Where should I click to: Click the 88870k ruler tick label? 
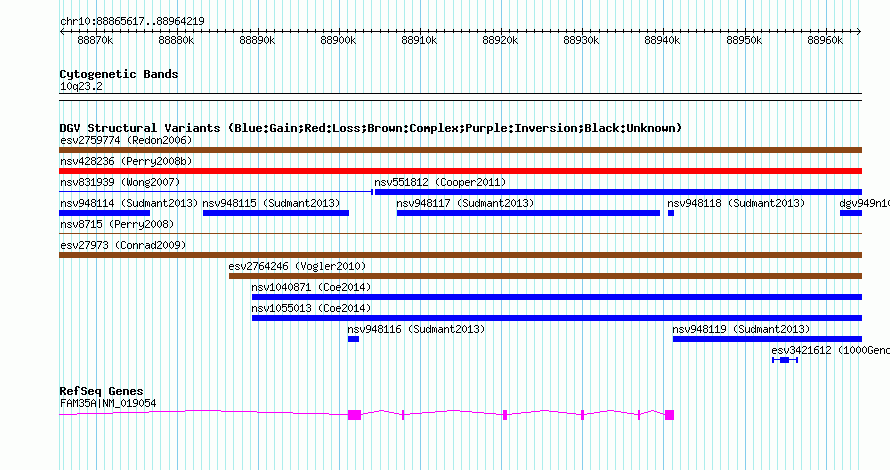click(95, 41)
